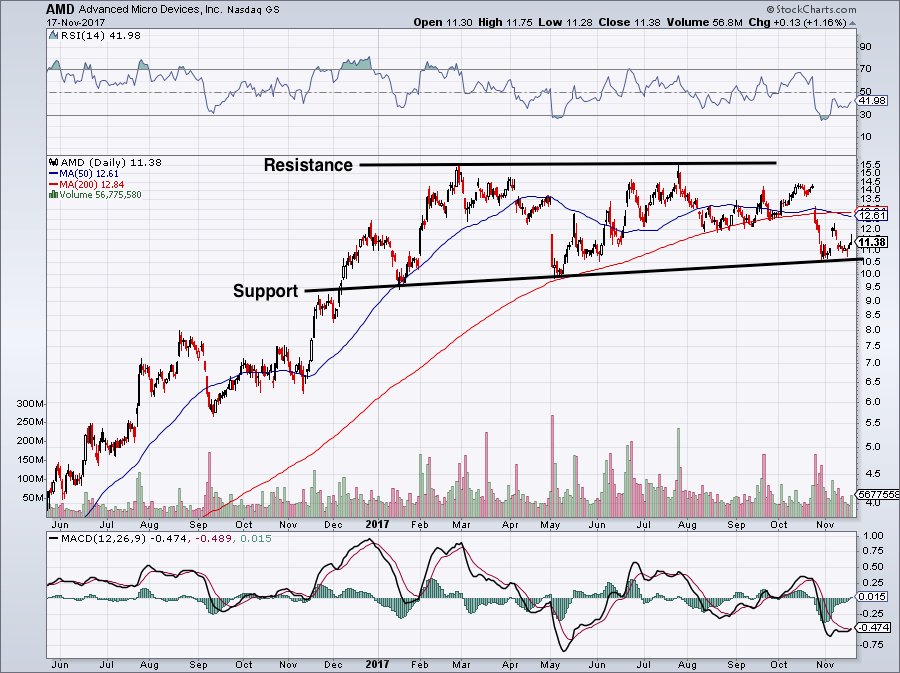Click the Volume 56,775,580 legend entry

pos(100,194)
